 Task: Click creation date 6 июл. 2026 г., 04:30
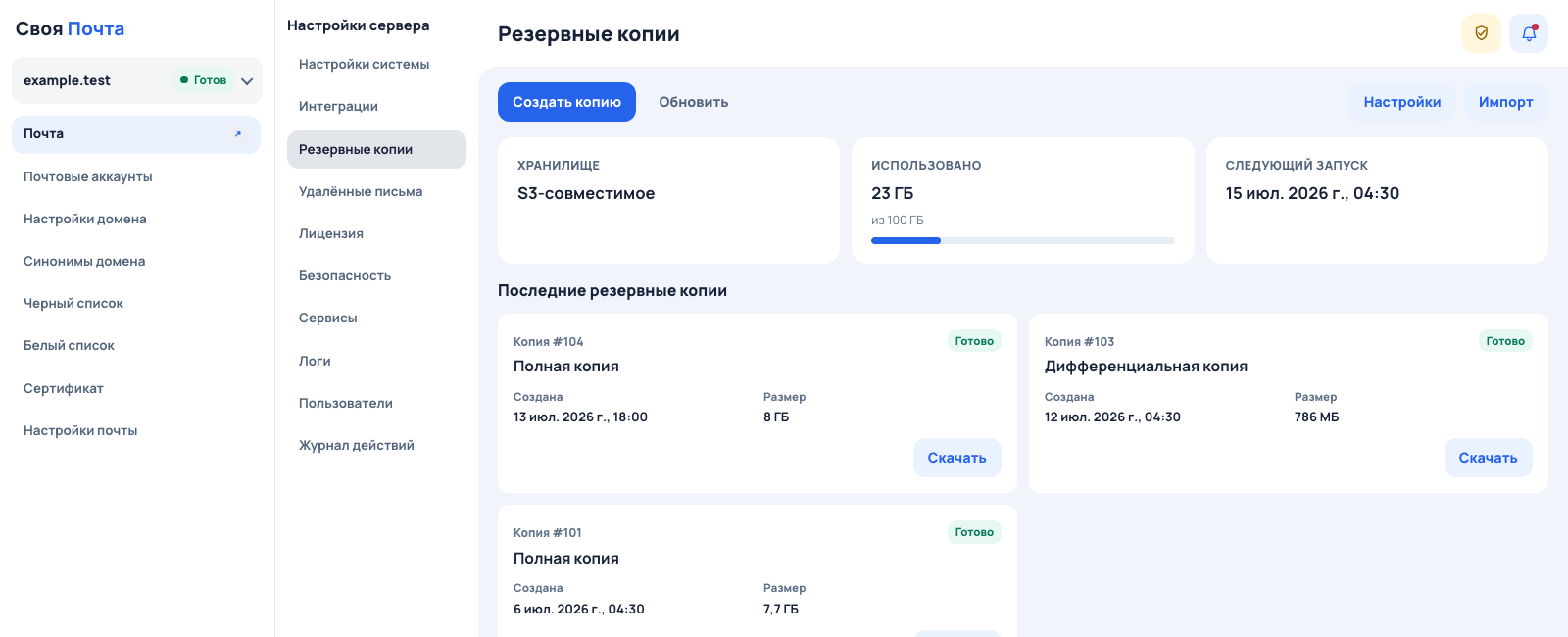[579, 610]
